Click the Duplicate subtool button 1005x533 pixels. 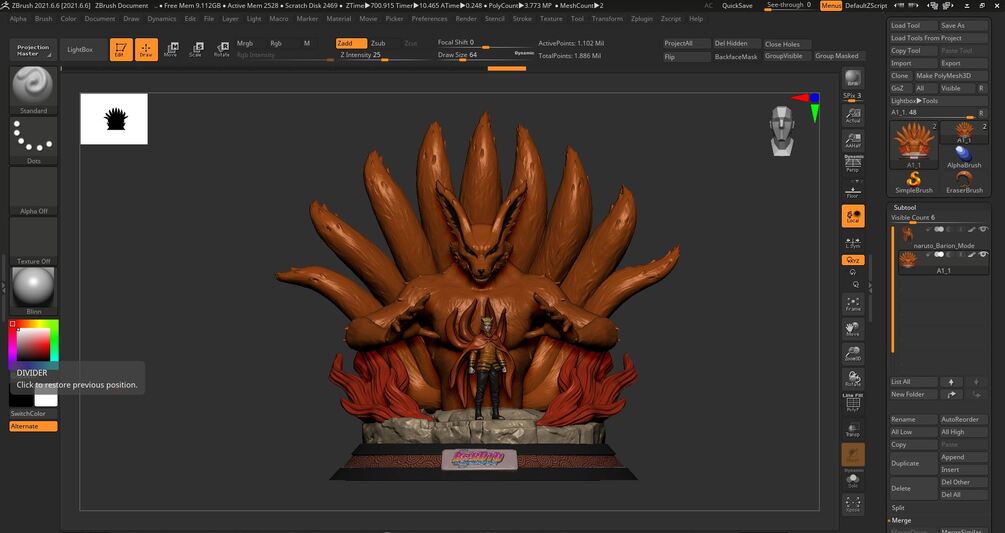point(913,463)
